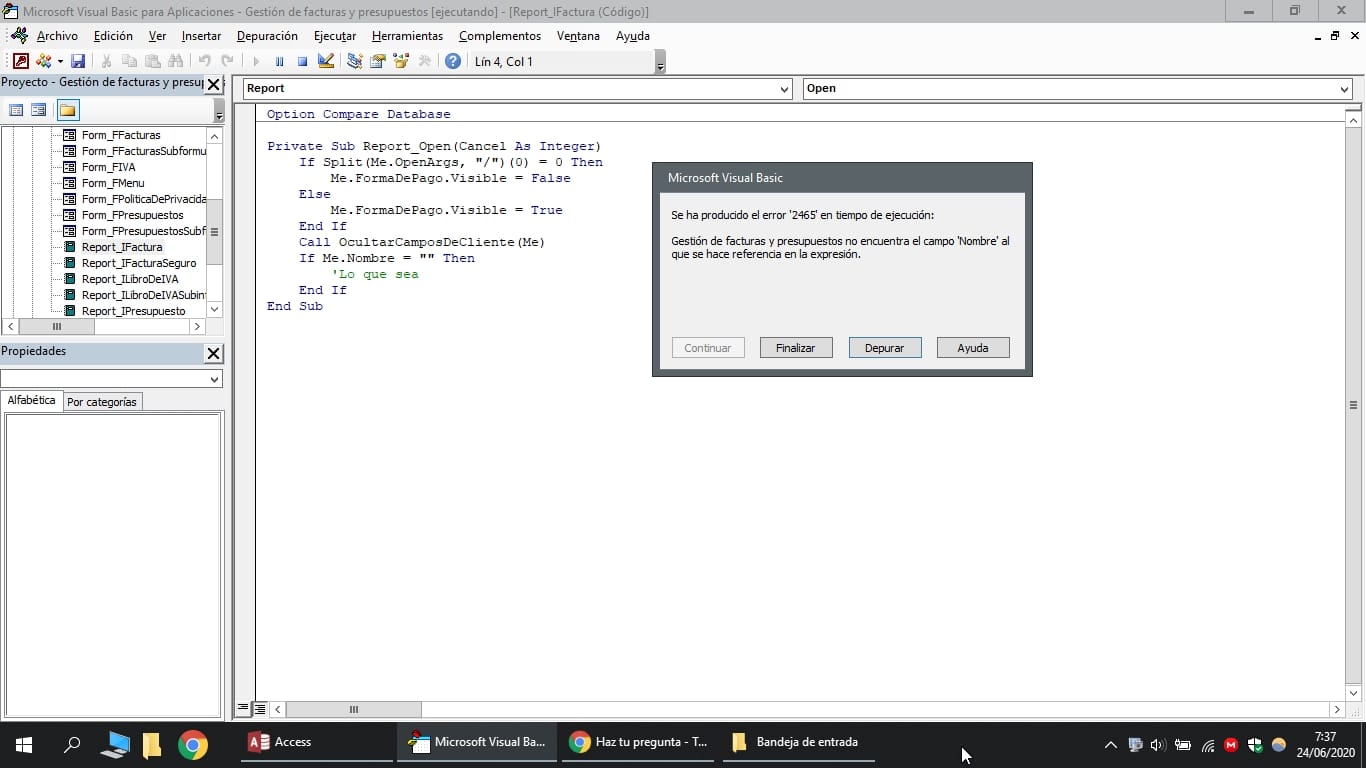Open the Insertar menu
Image resolution: width=1366 pixels, height=768 pixels.
pos(201,36)
